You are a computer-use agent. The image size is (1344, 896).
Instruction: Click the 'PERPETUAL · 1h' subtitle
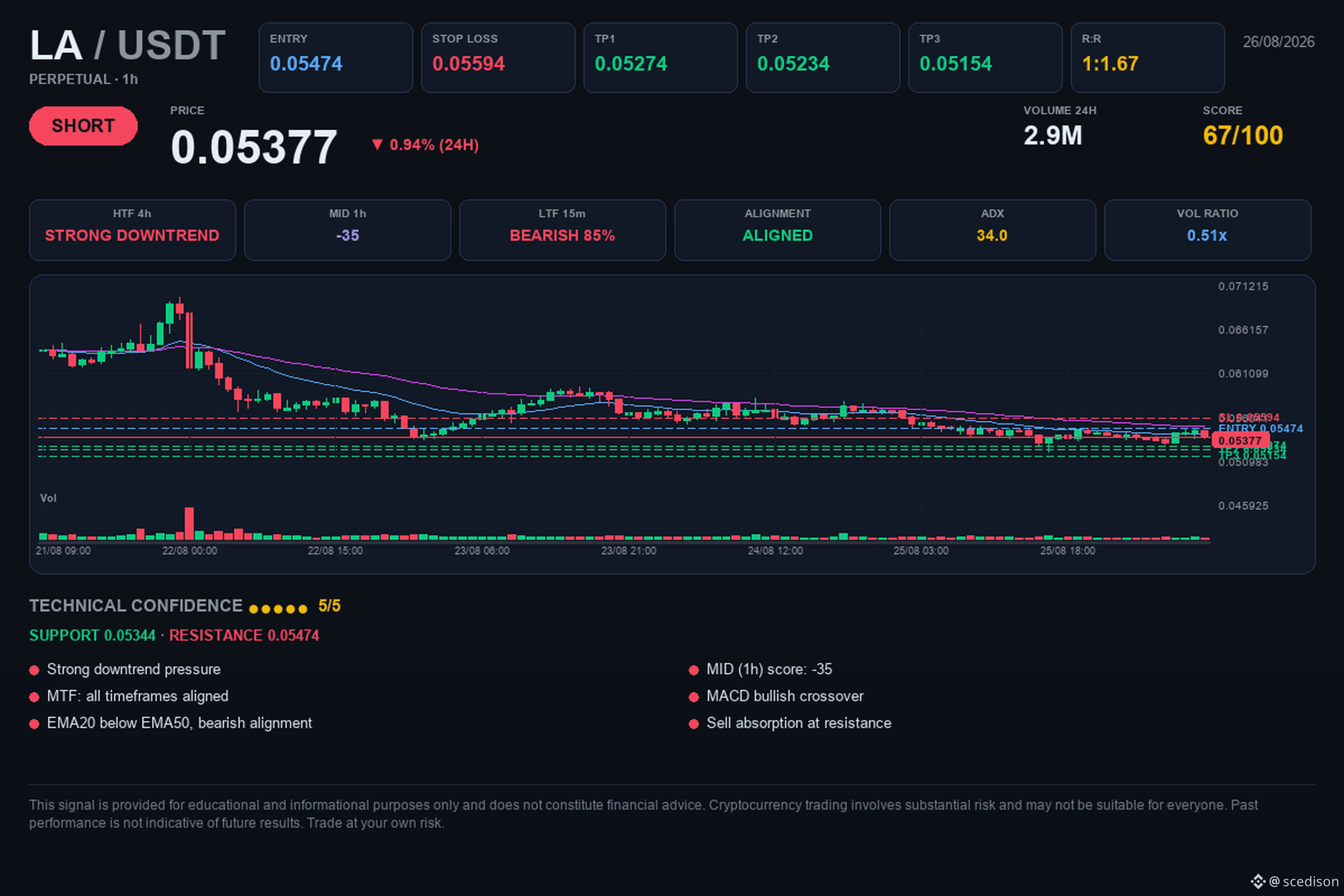(x=83, y=80)
